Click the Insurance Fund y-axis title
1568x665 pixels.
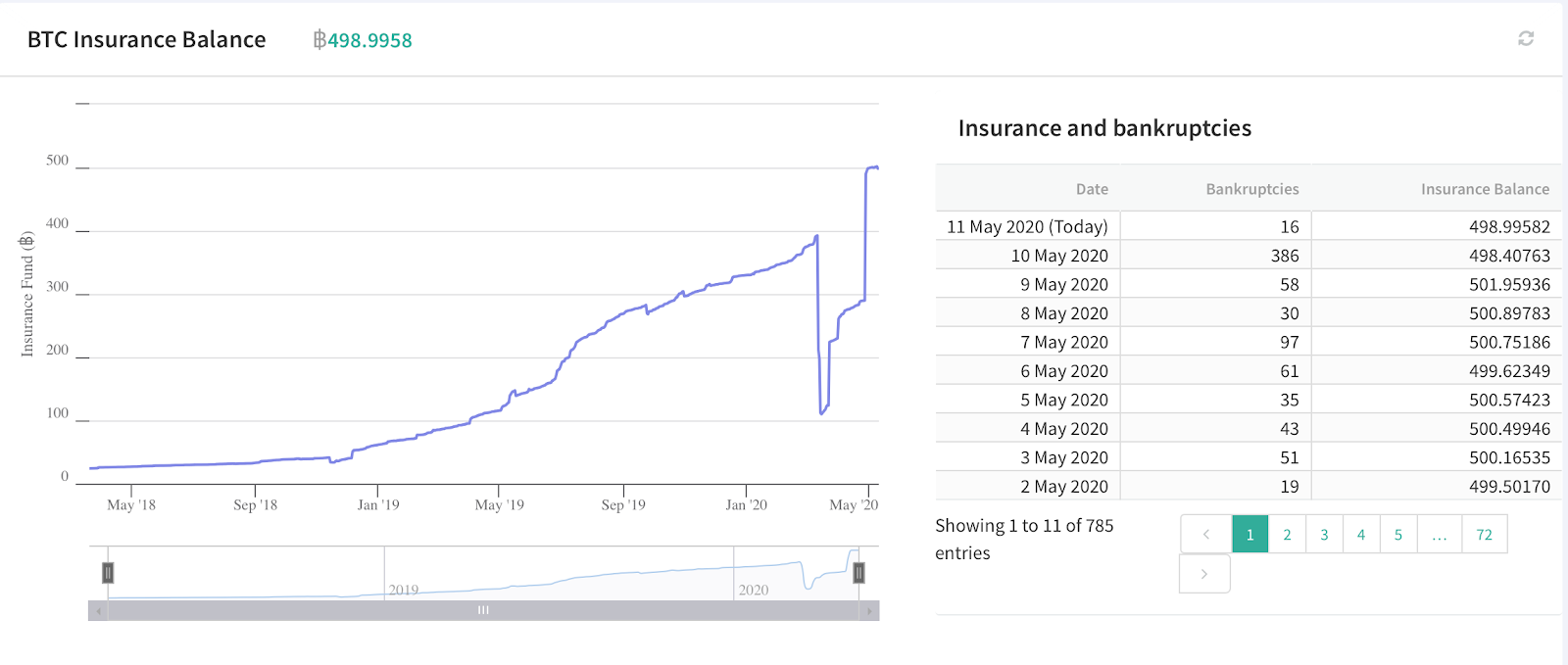[27, 294]
